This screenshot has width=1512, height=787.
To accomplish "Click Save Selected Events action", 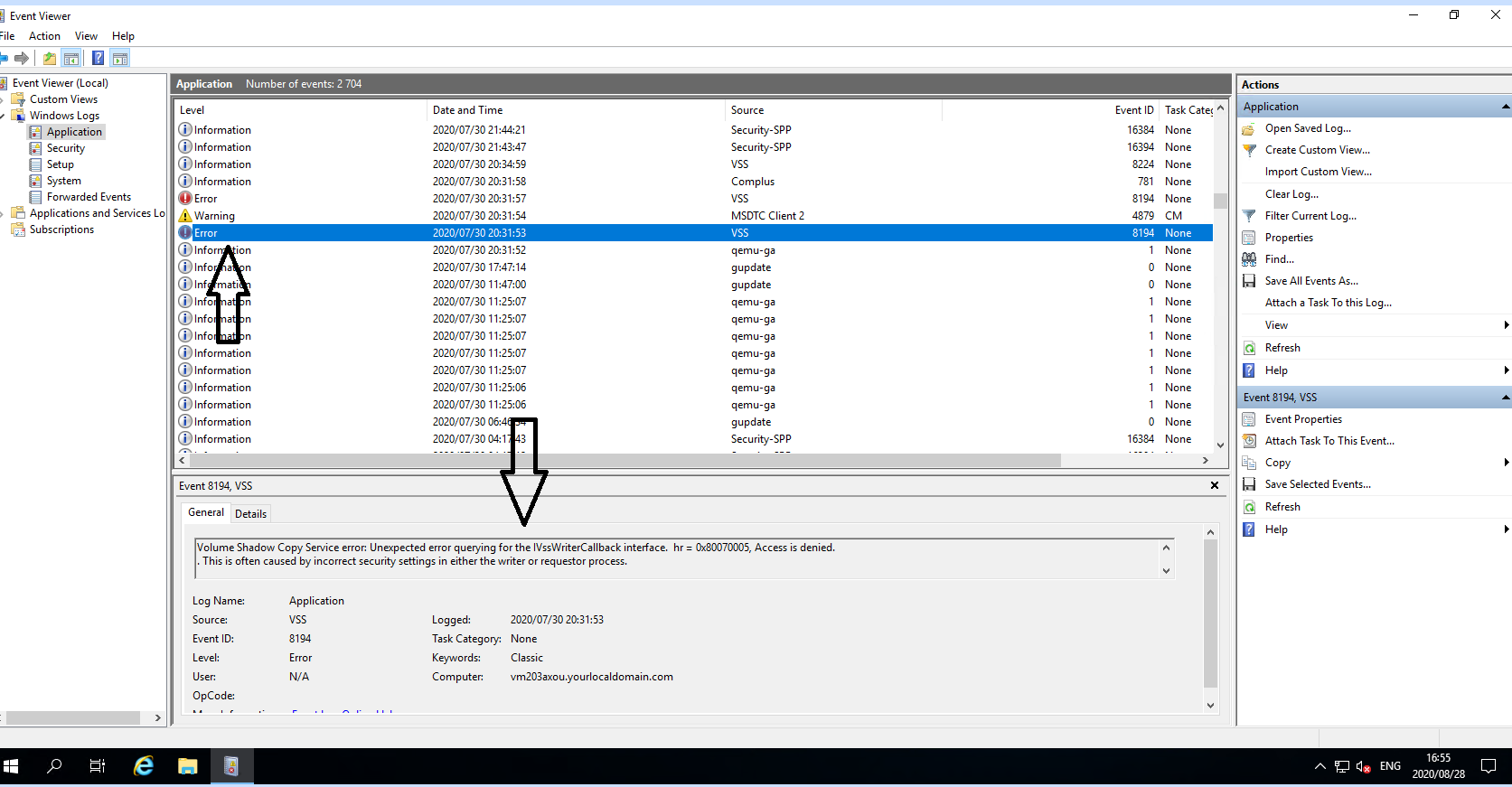I will point(1318,484).
